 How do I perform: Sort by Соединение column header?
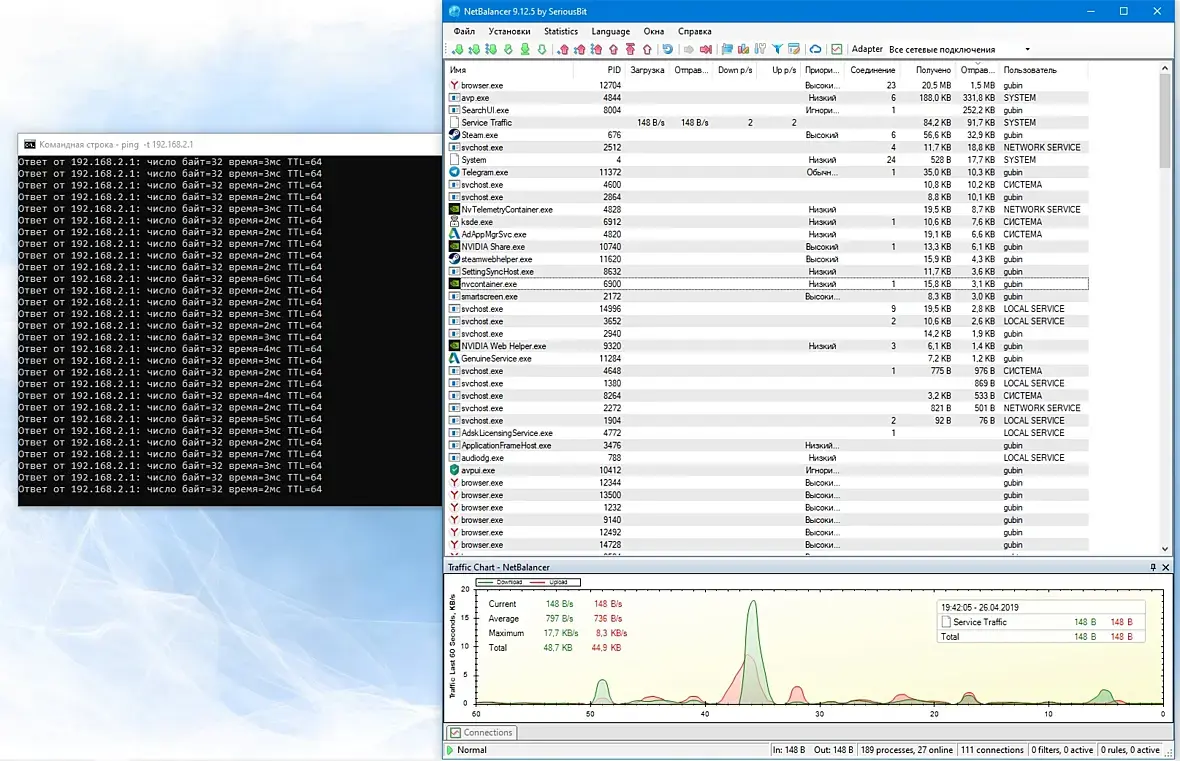[x=872, y=70]
